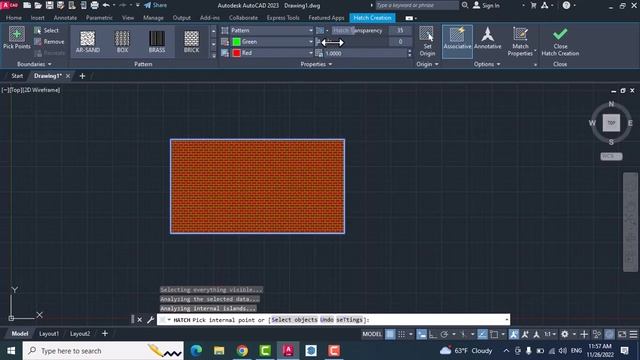This screenshot has height=360, width=640.
Task: Add a new drawing tab with plus
Action: [82, 76]
